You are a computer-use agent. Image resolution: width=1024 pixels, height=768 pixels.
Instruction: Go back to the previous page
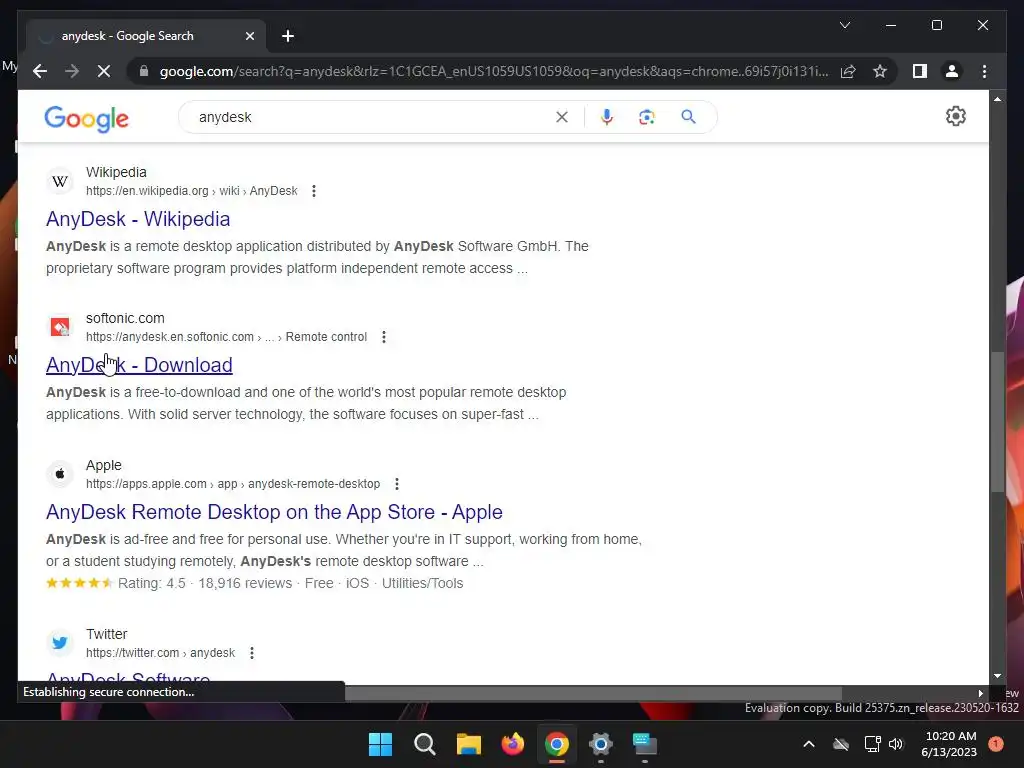click(x=40, y=71)
